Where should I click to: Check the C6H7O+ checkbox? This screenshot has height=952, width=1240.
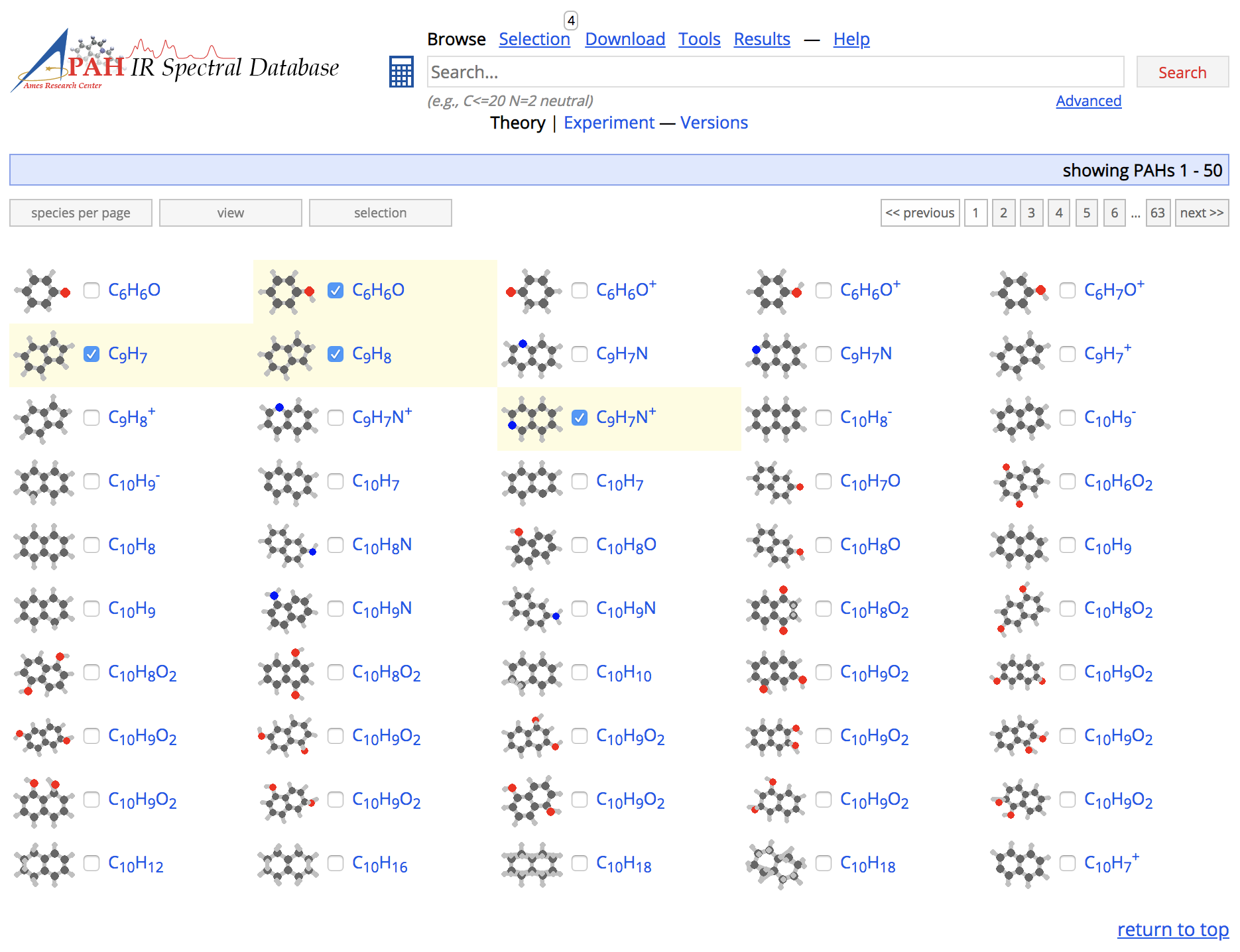tap(1068, 290)
